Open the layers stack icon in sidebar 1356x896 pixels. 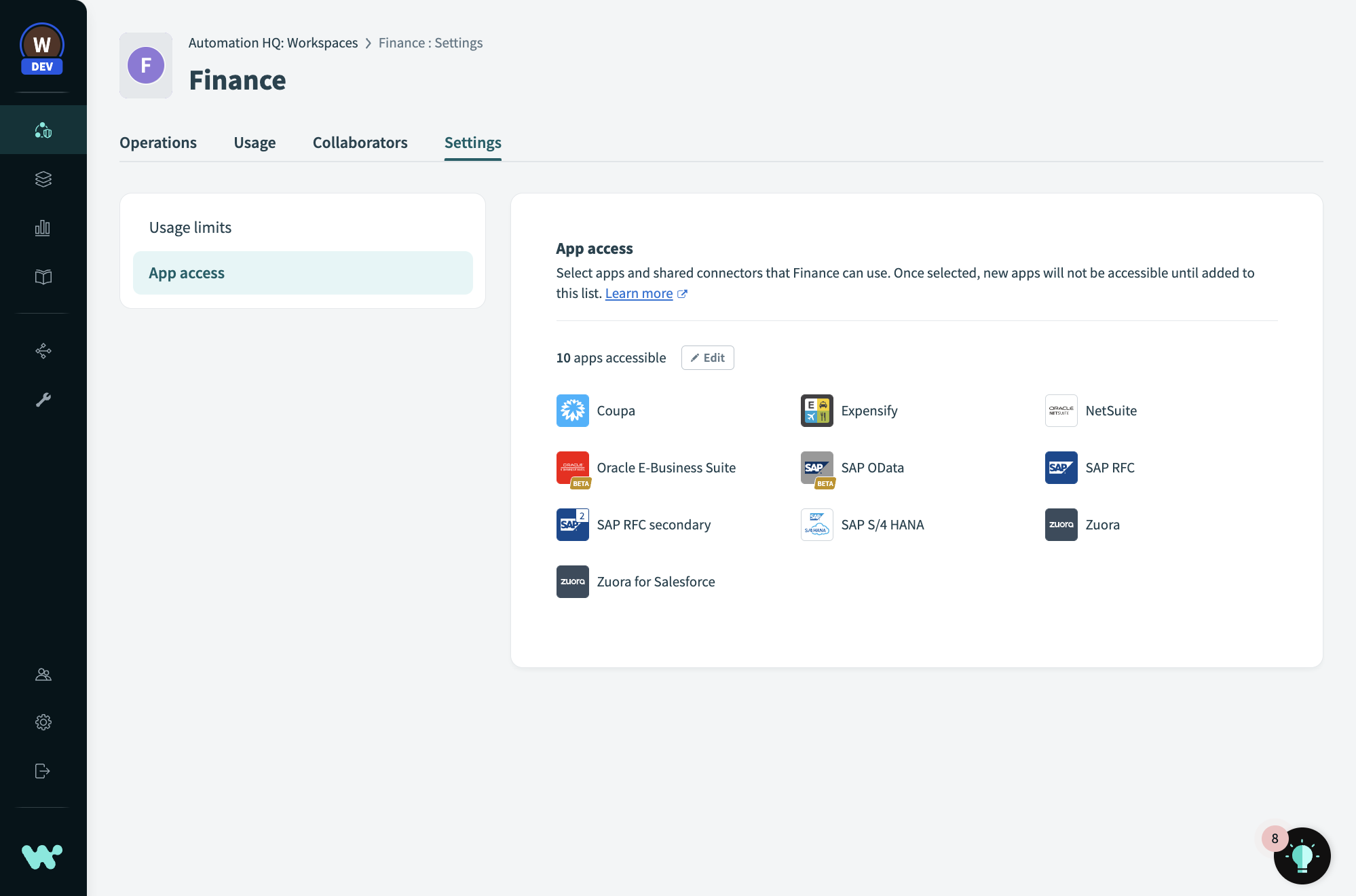(x=43, y=179)
